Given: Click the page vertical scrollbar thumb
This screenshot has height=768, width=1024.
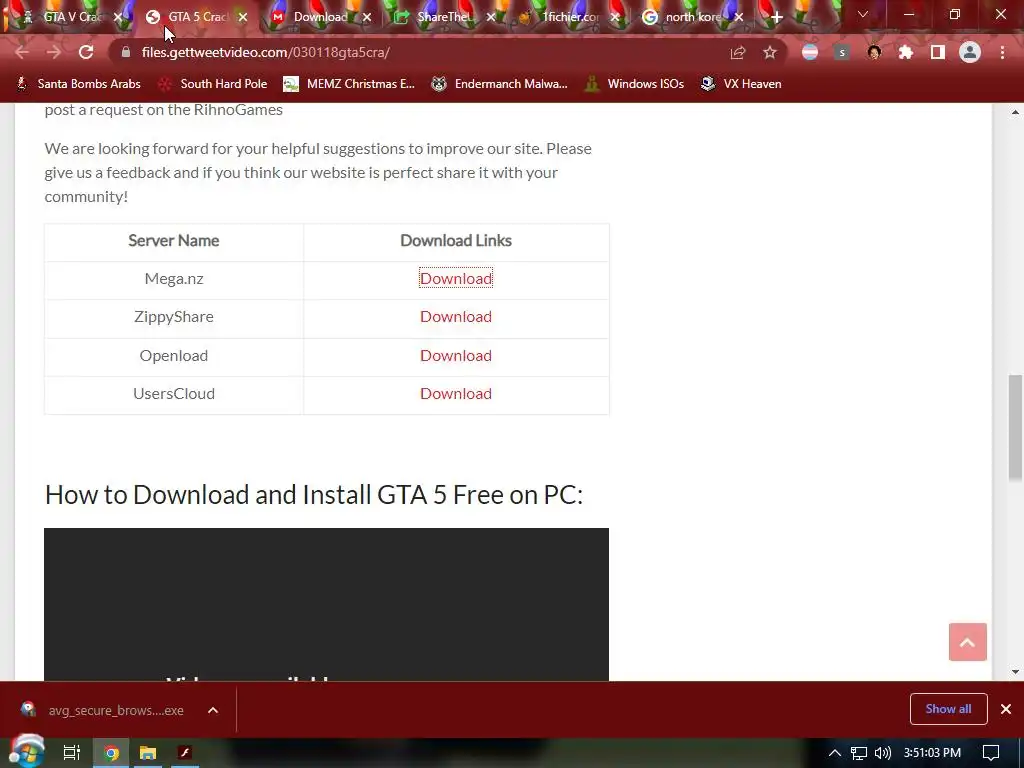Looking at the screenshot, I should tap(1015, 428).
